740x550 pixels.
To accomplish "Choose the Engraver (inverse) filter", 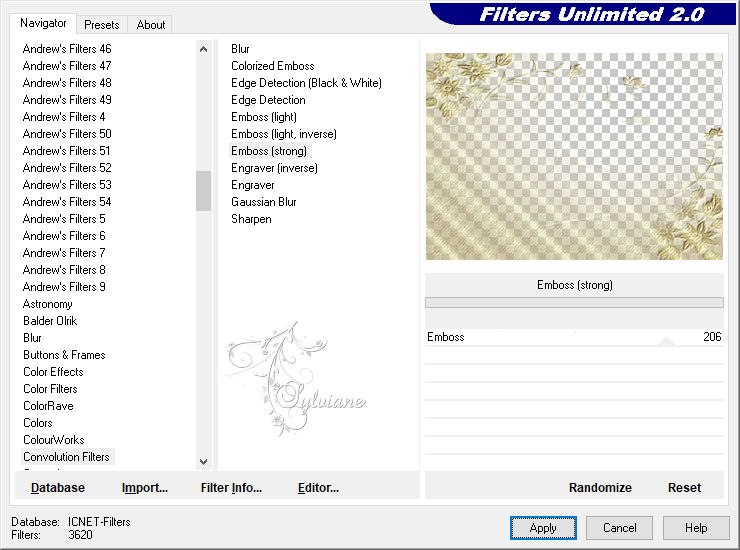I will [x=274, y=168].
